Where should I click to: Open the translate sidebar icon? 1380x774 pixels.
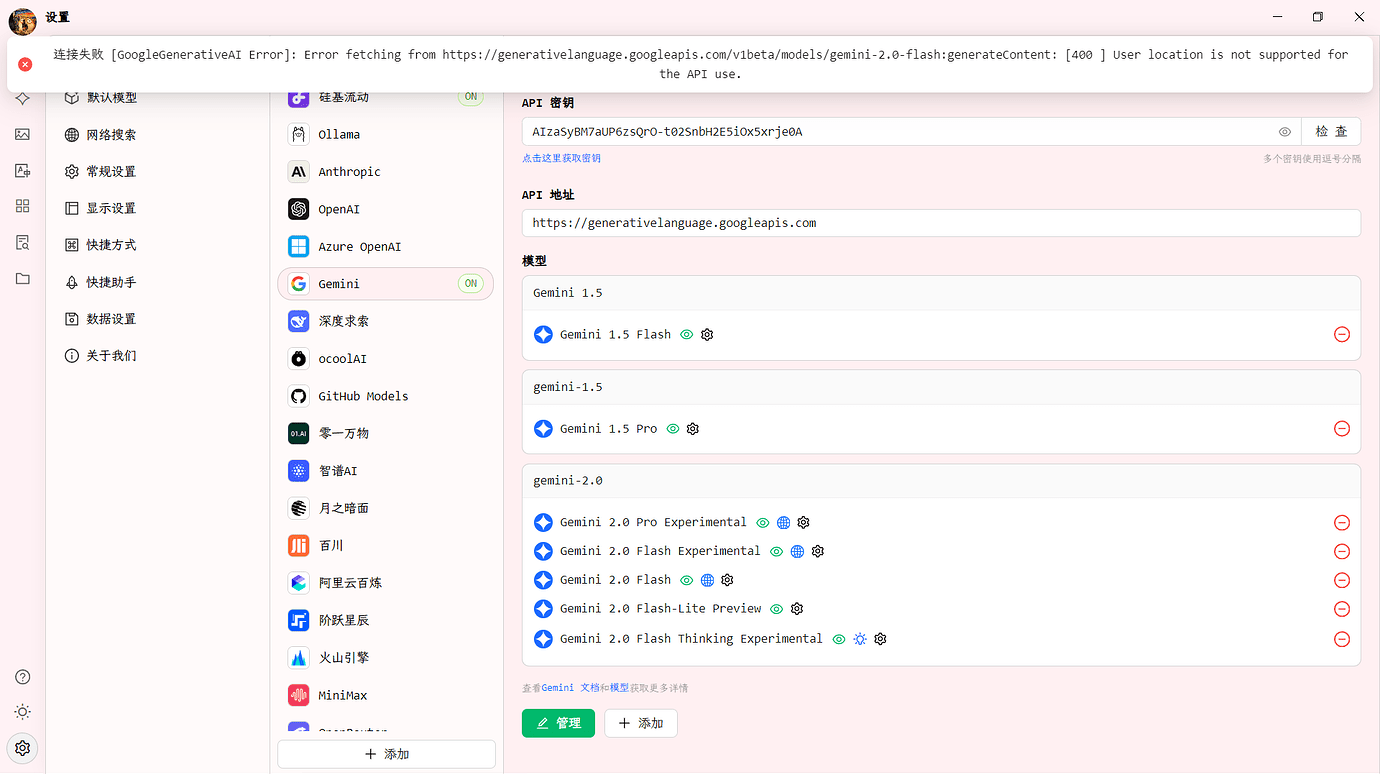(22, 170)
